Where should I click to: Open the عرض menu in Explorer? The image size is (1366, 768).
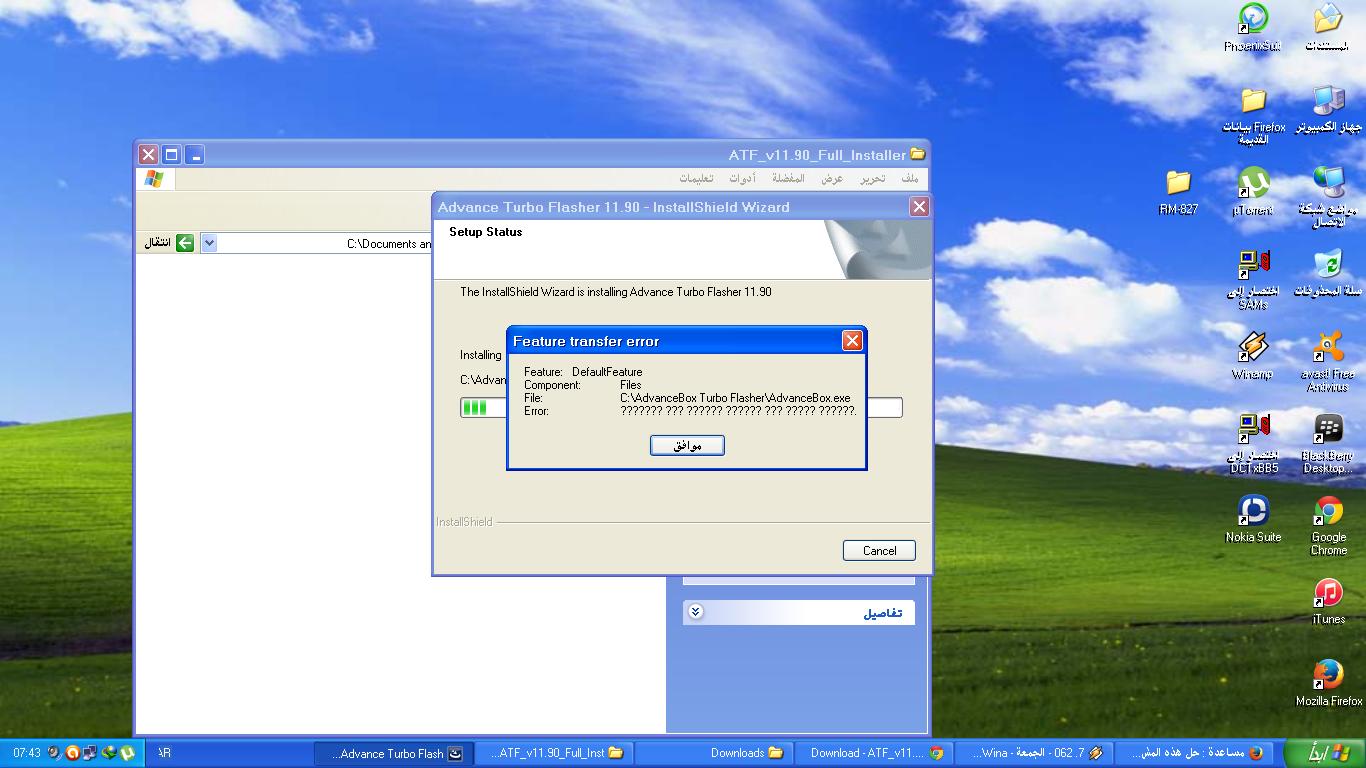coord(832,178)
